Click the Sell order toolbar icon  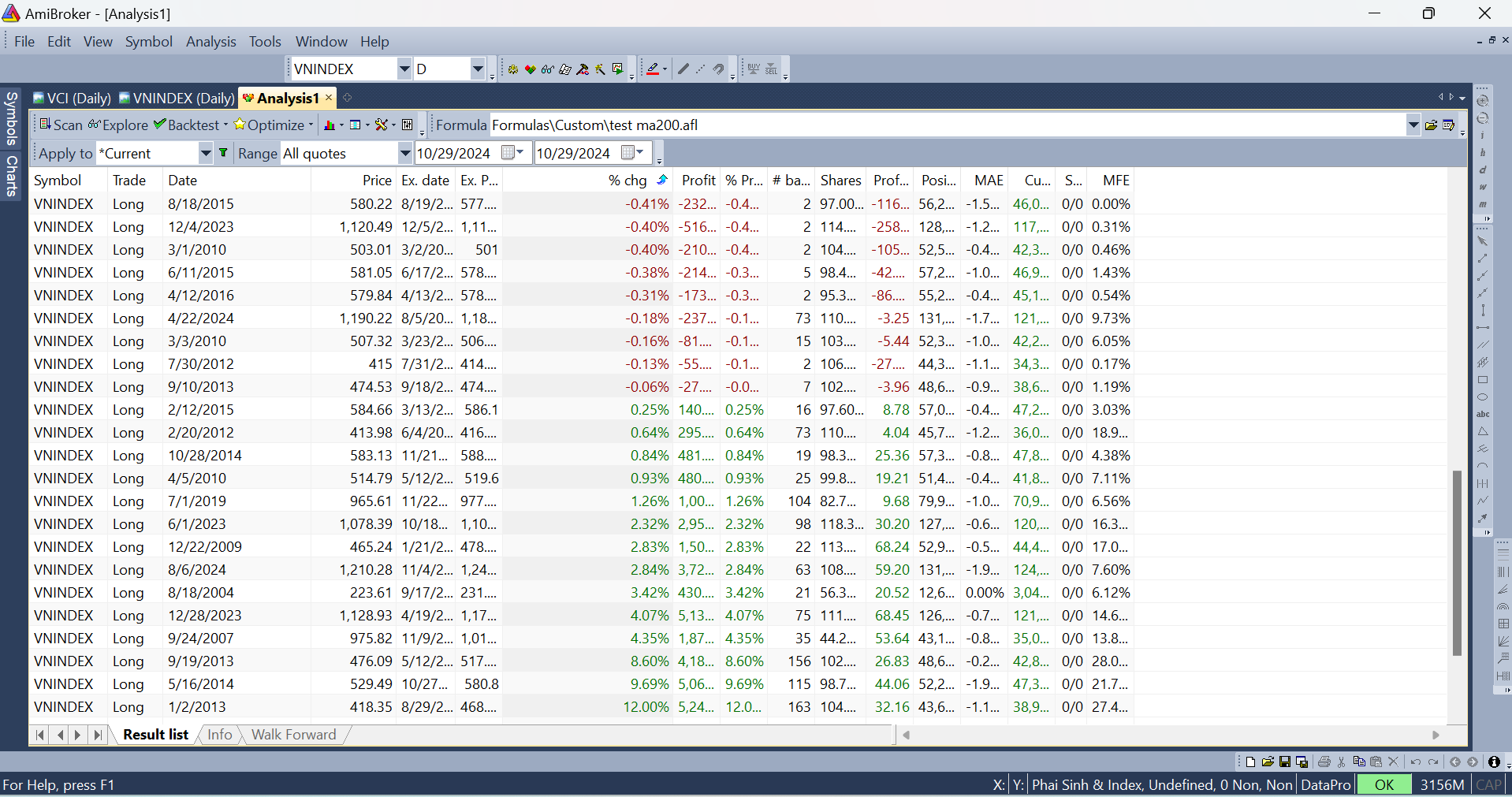(x=772, y=69)
